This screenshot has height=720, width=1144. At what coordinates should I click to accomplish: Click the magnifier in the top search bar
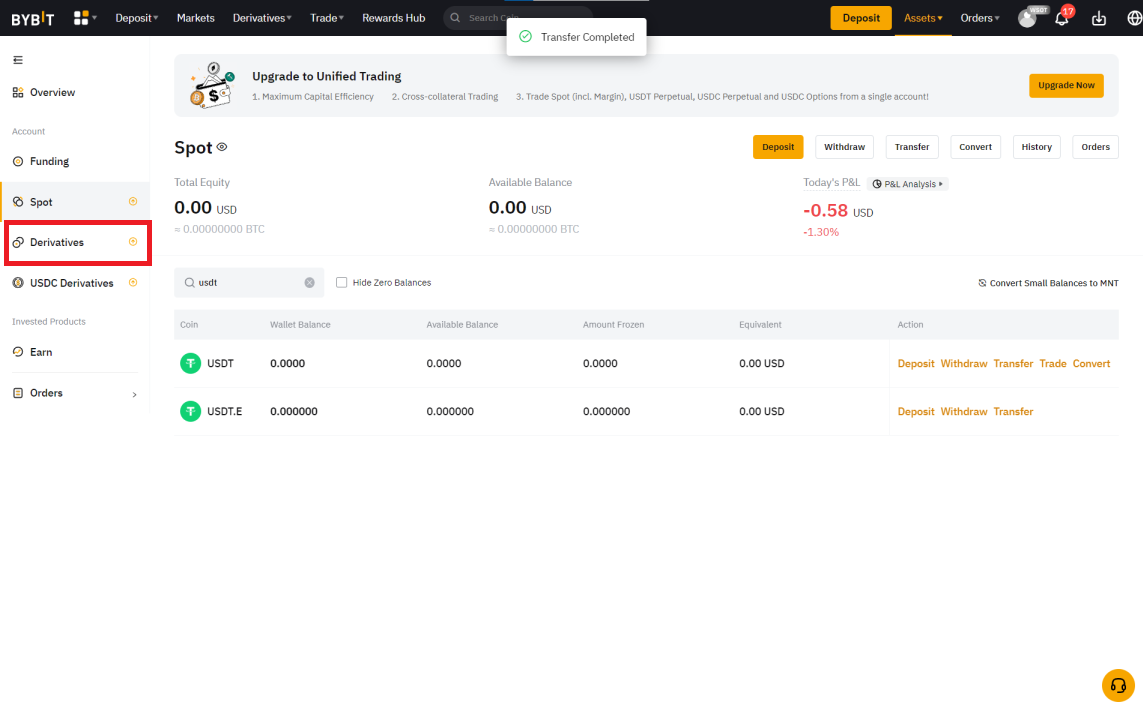click(455, 18)
